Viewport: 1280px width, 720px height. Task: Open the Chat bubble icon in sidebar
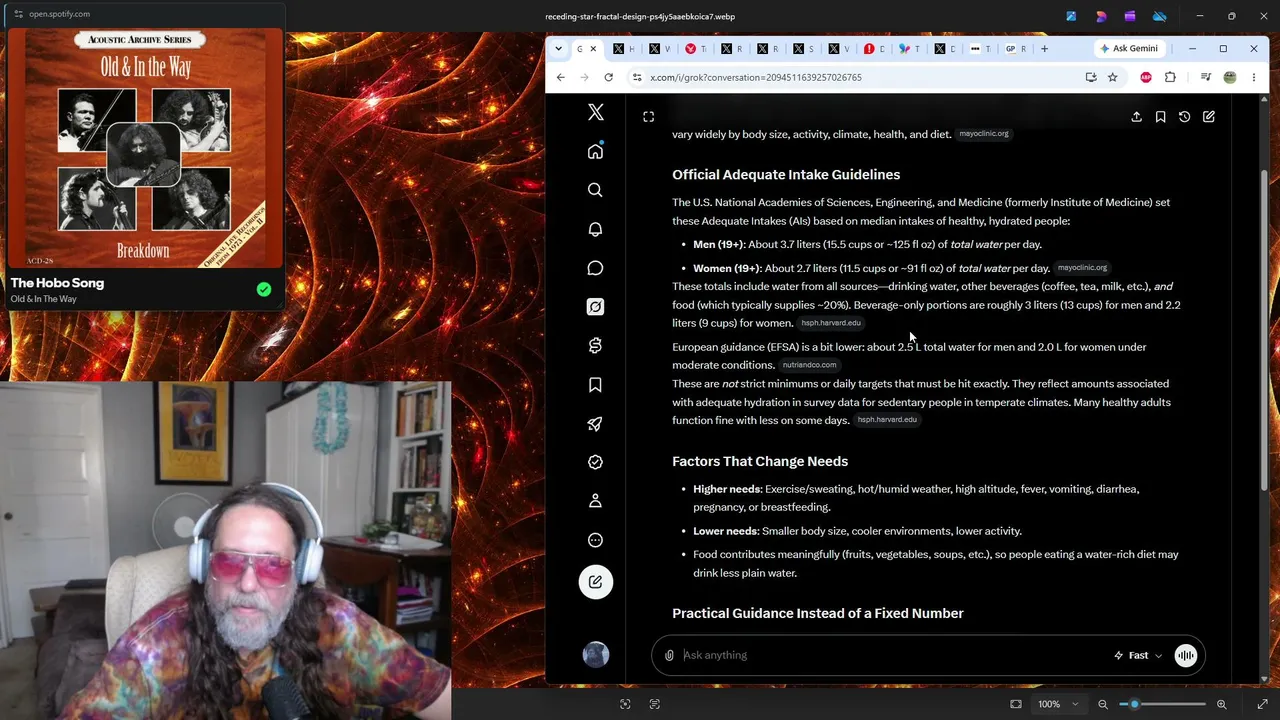(595, 268)
